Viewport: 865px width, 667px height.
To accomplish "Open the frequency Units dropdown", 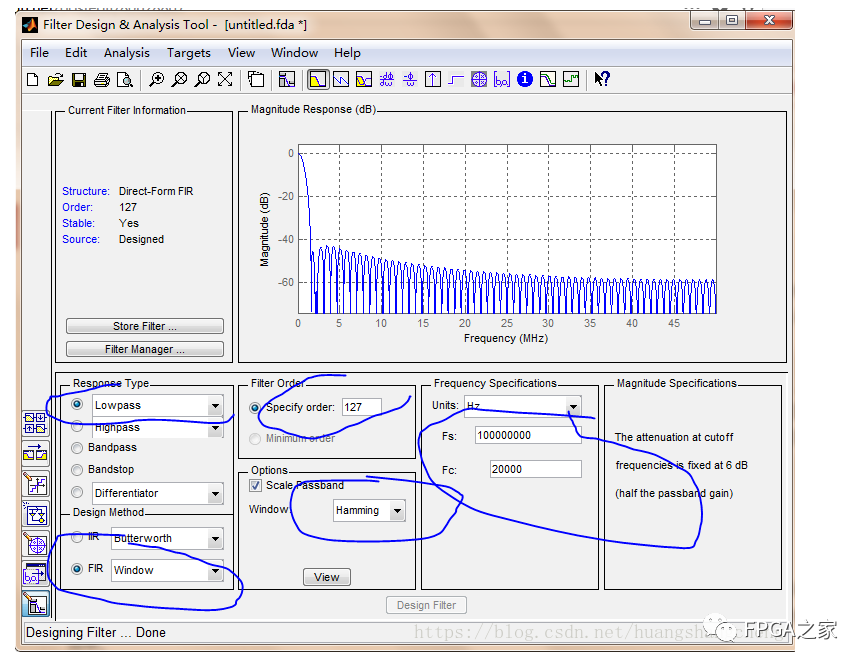I will point(573,407).
